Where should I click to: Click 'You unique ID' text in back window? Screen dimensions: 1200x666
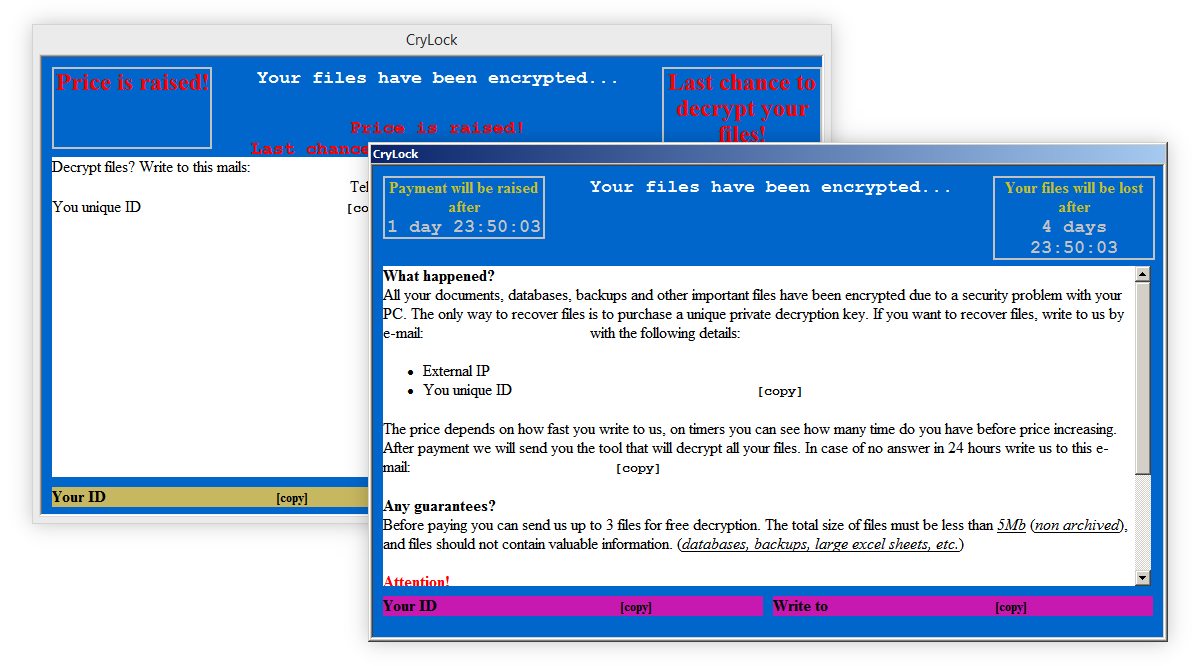pos(96,207)
